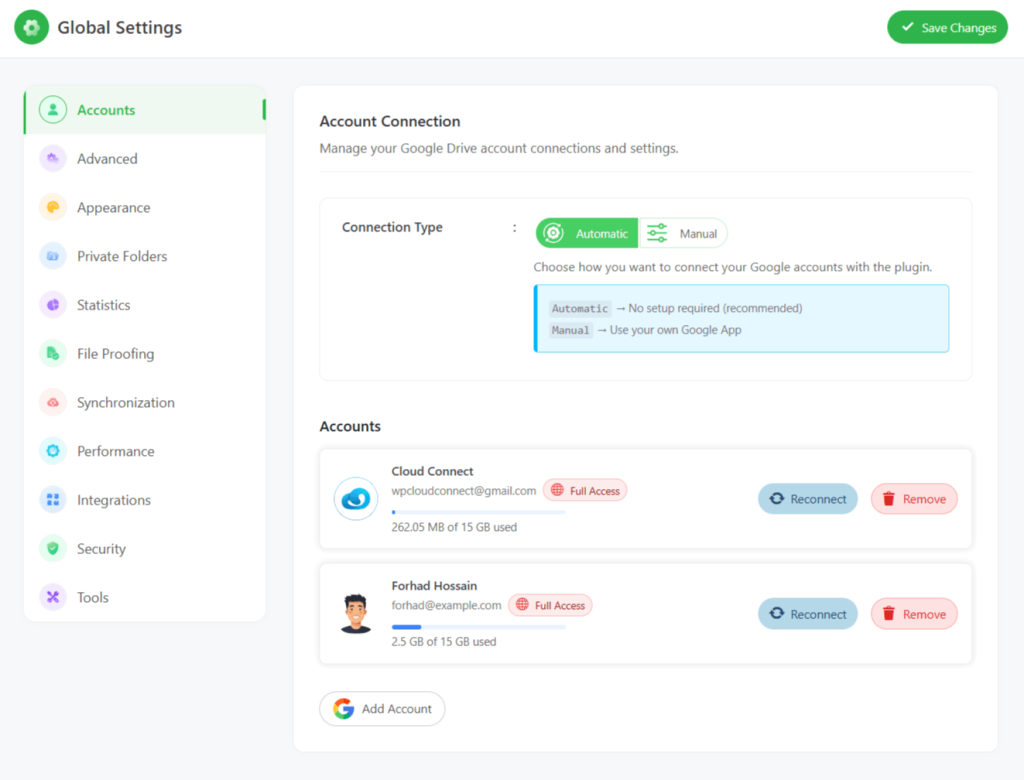Remove the Forhad Hossain account
1024x780 pixels.
[x=913, y=614]
